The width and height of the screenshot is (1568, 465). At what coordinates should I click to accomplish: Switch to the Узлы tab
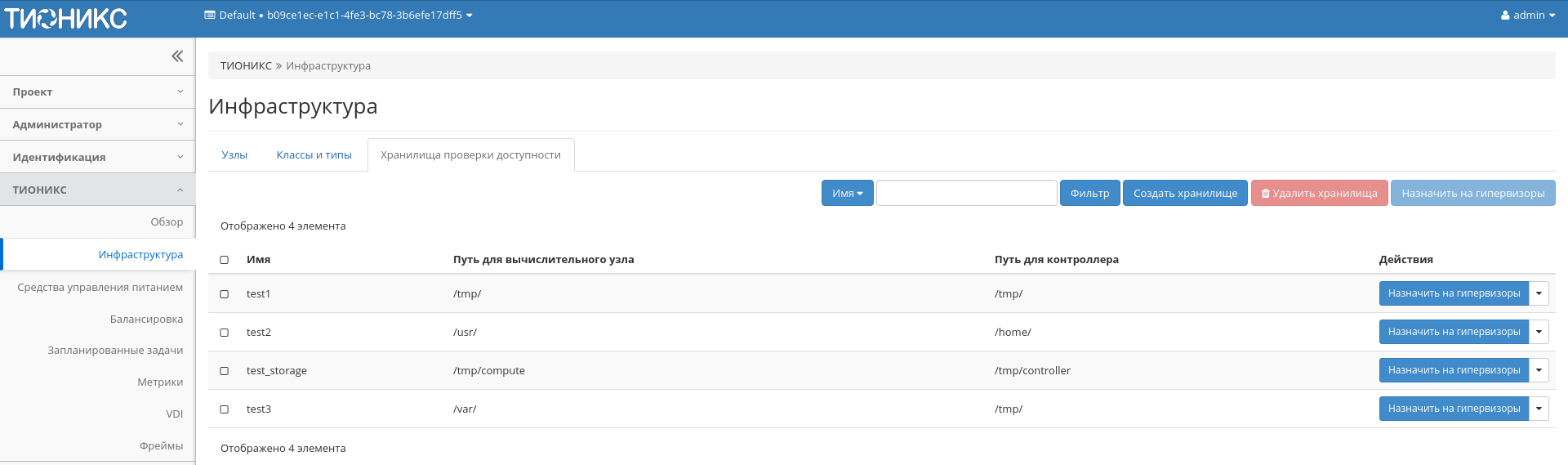tap(234, 155)
